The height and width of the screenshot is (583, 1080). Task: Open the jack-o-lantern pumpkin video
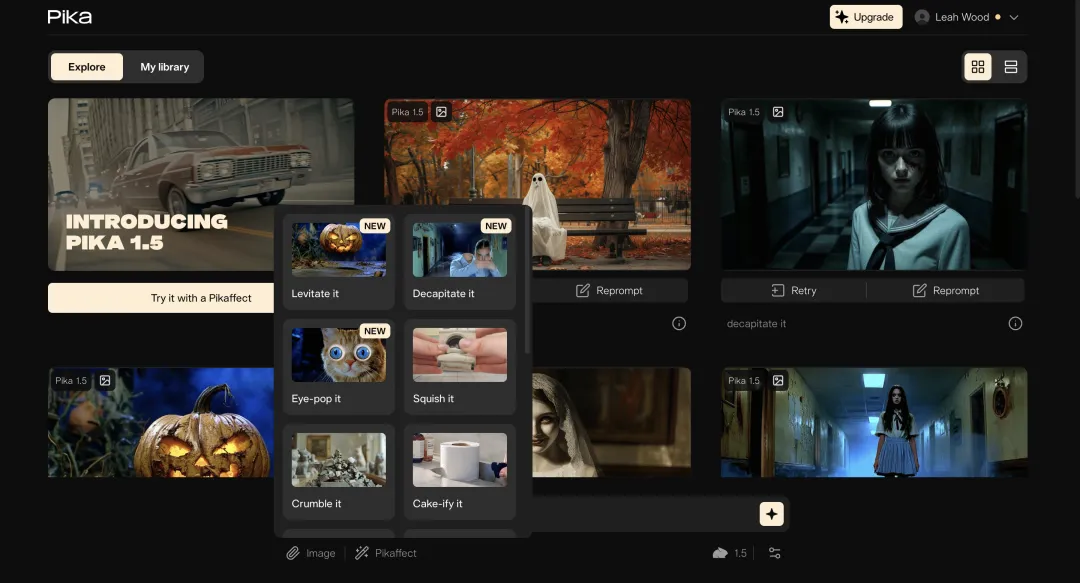pos(161,422)
